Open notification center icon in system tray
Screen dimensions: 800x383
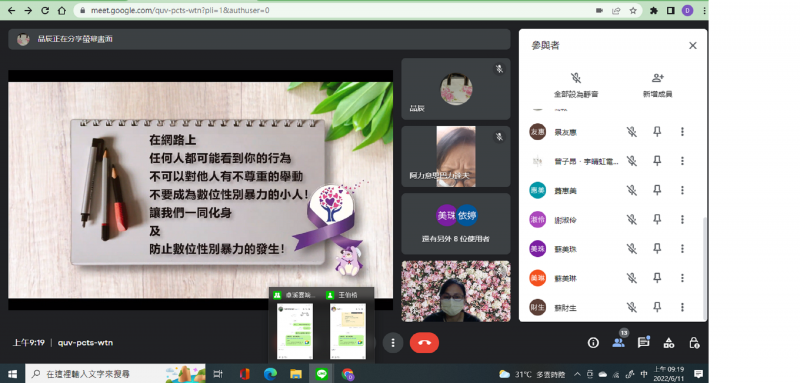[x=698, y=374]
